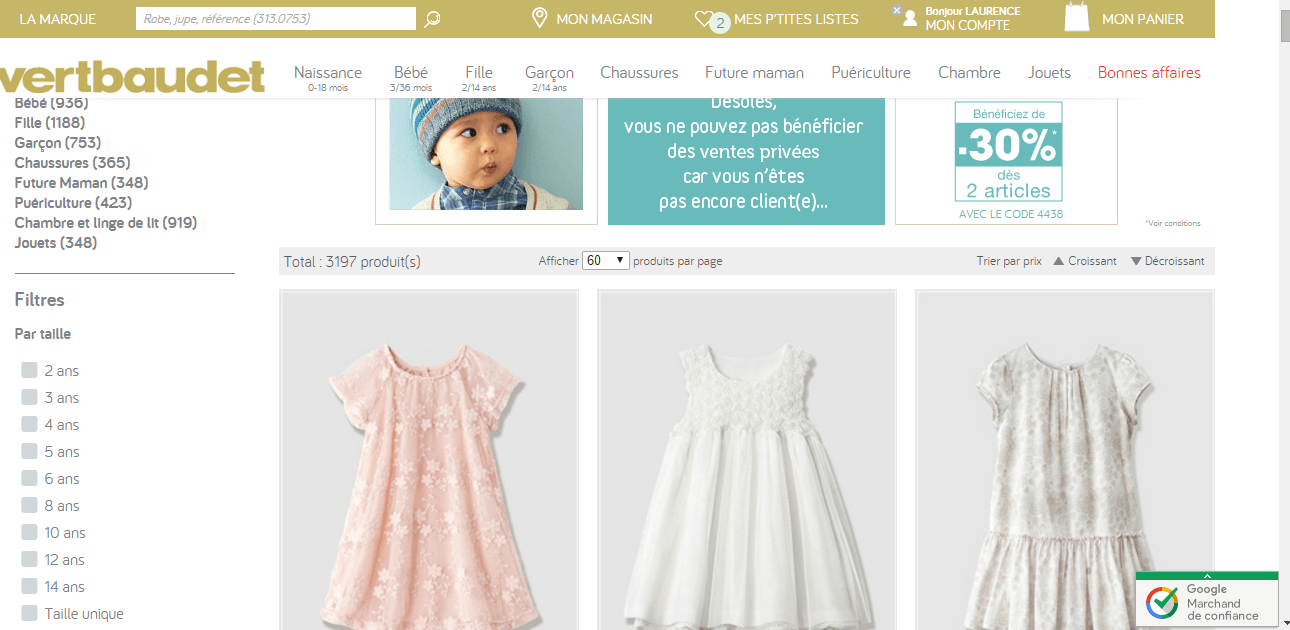This screenshot has height=630, width=1290.
Task: Click the search magnifier icon
Action: click(432, 19)
